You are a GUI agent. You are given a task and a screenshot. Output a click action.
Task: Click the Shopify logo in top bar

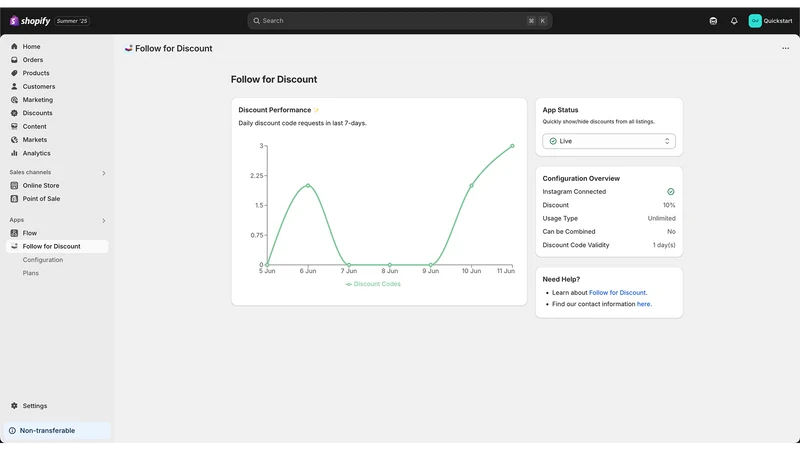[x=30, y=21]
